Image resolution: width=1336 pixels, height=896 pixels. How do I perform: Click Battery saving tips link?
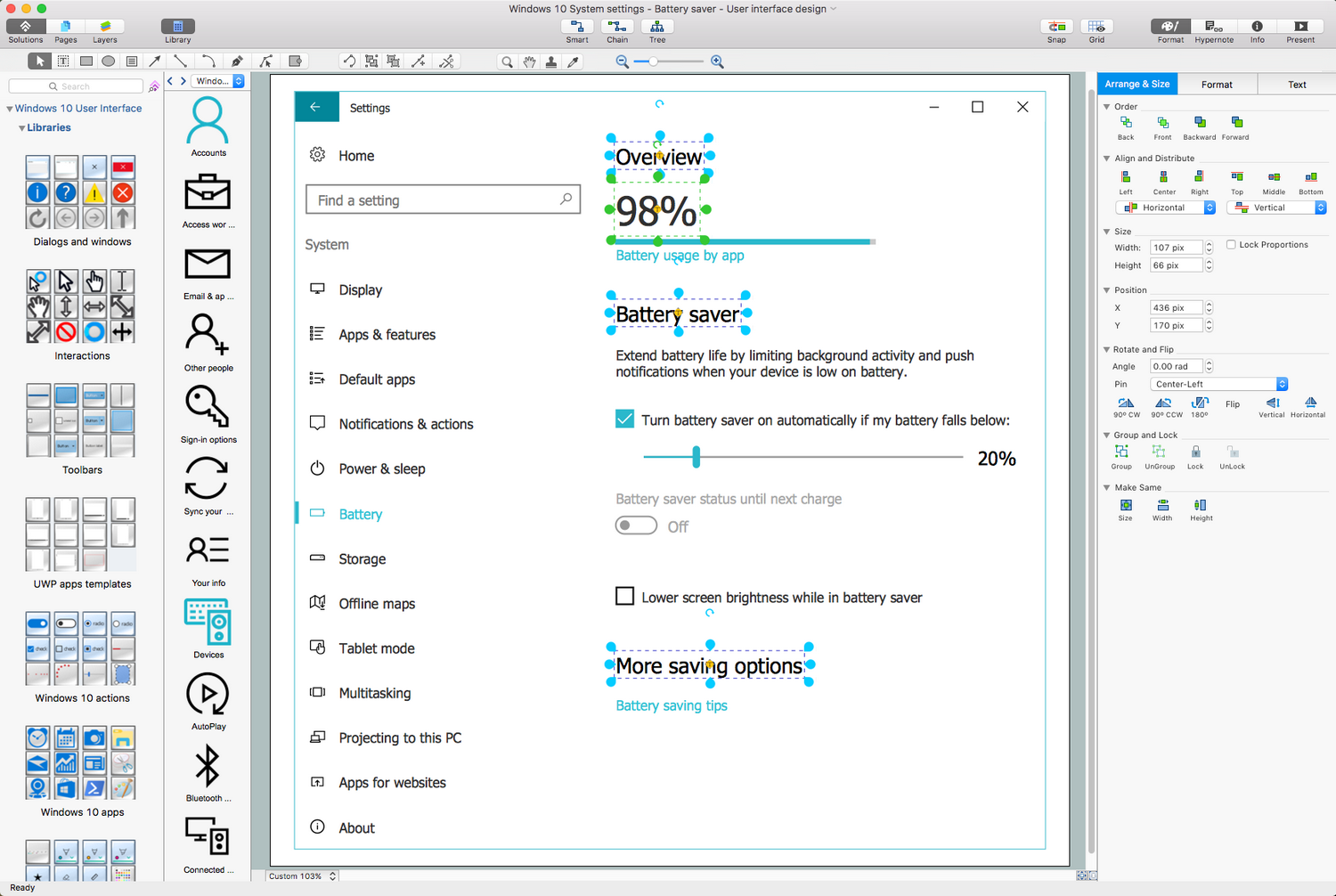(672, 705)
